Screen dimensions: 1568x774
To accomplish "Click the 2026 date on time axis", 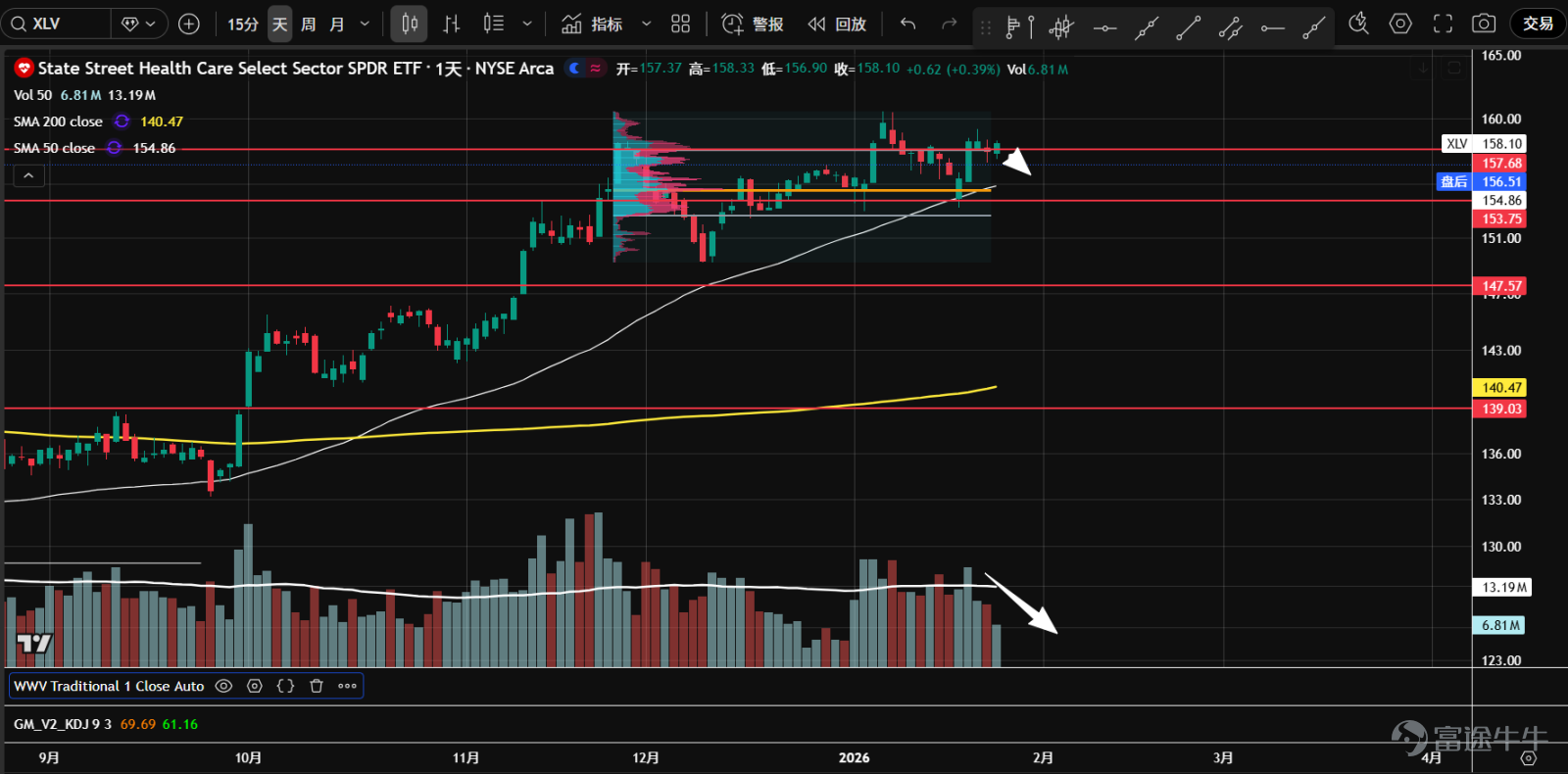I will 854,757.
